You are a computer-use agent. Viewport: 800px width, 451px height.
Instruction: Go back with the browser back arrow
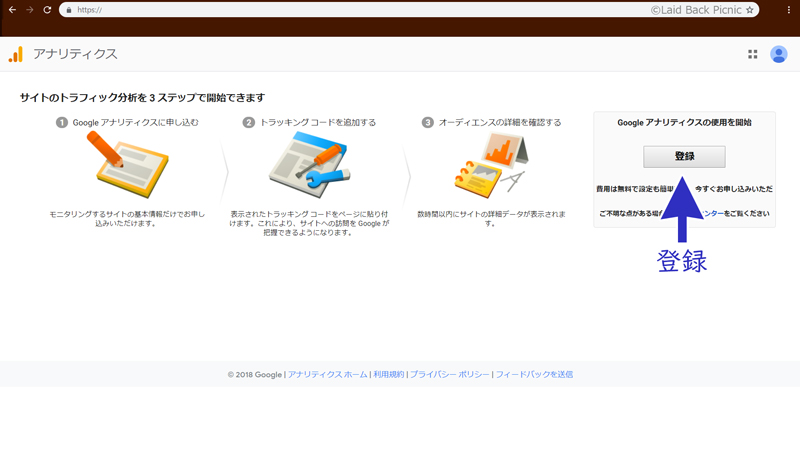12,10
